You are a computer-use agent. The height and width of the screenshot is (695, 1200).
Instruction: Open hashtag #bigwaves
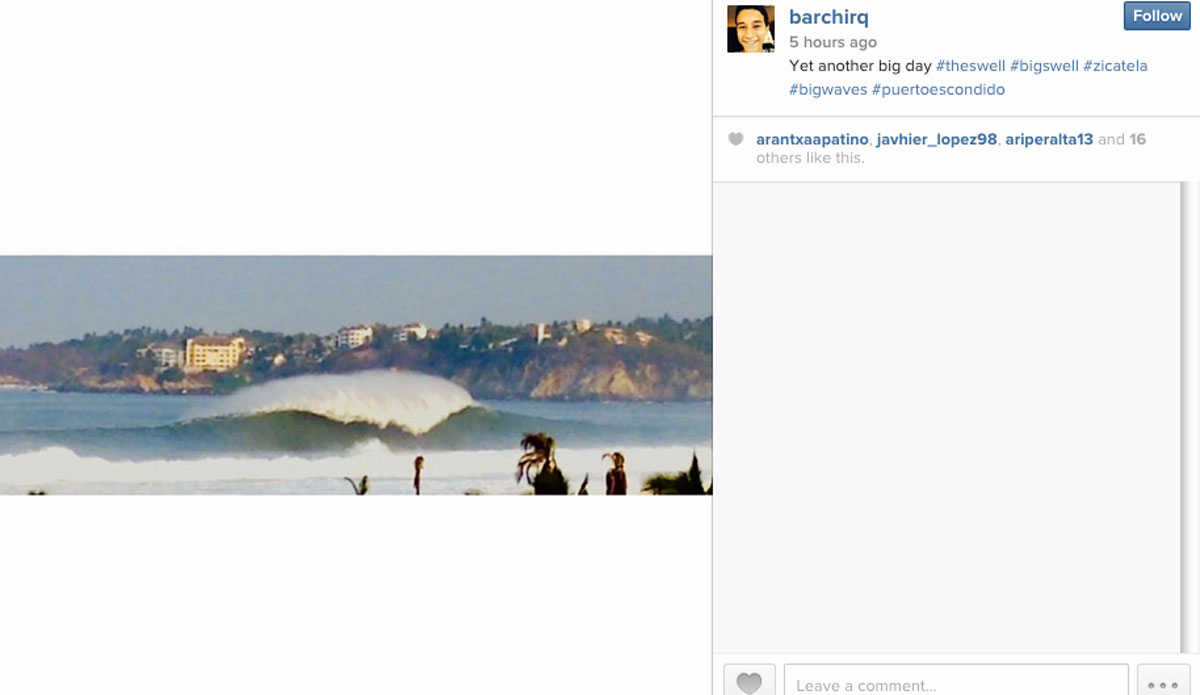828,90
